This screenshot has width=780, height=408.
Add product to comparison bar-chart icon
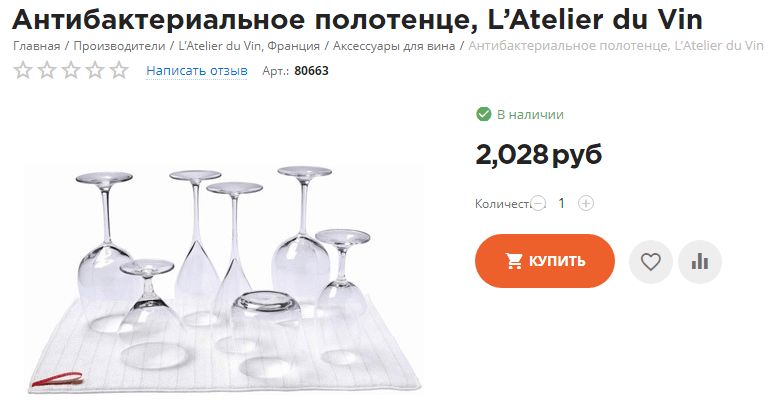700,262
